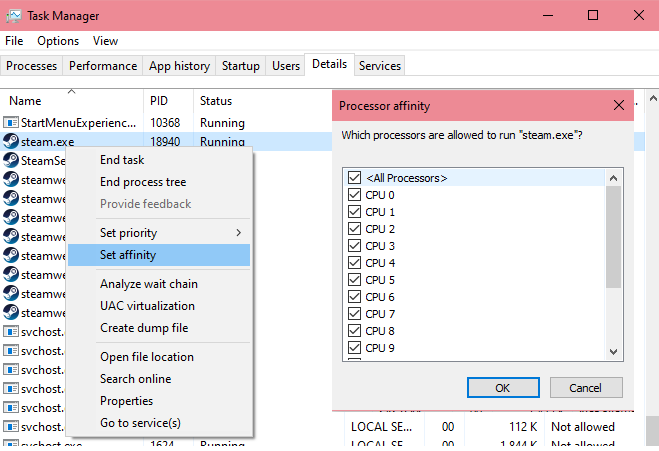The image size is (659, 451).
Task: Uncheck the CPU 8 checkbox
Action: 354,331
